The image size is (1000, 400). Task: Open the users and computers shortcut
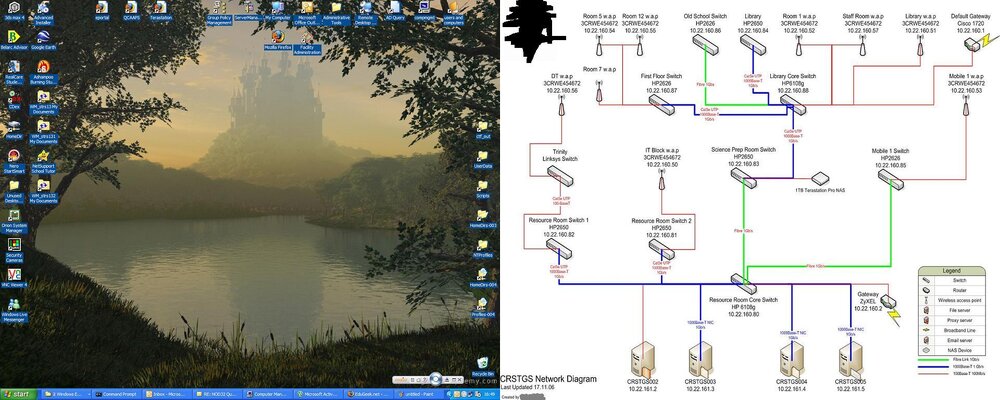coord(453,13)
